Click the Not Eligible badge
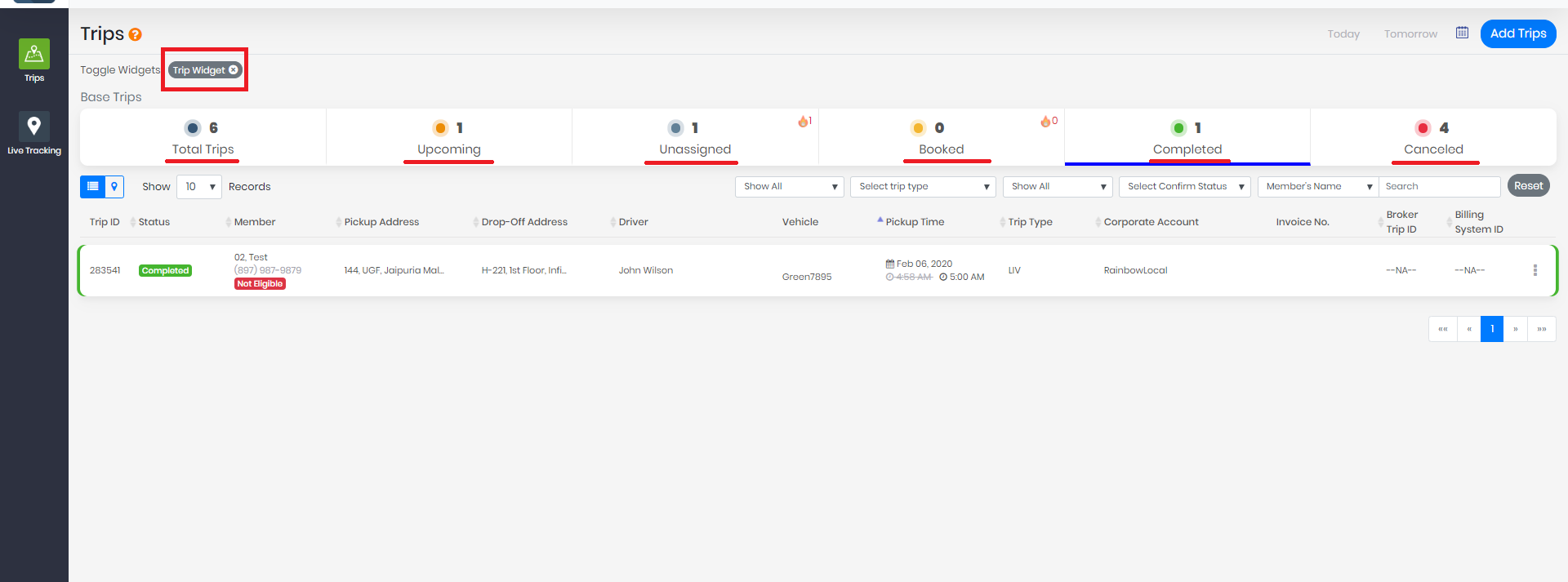 260,284
